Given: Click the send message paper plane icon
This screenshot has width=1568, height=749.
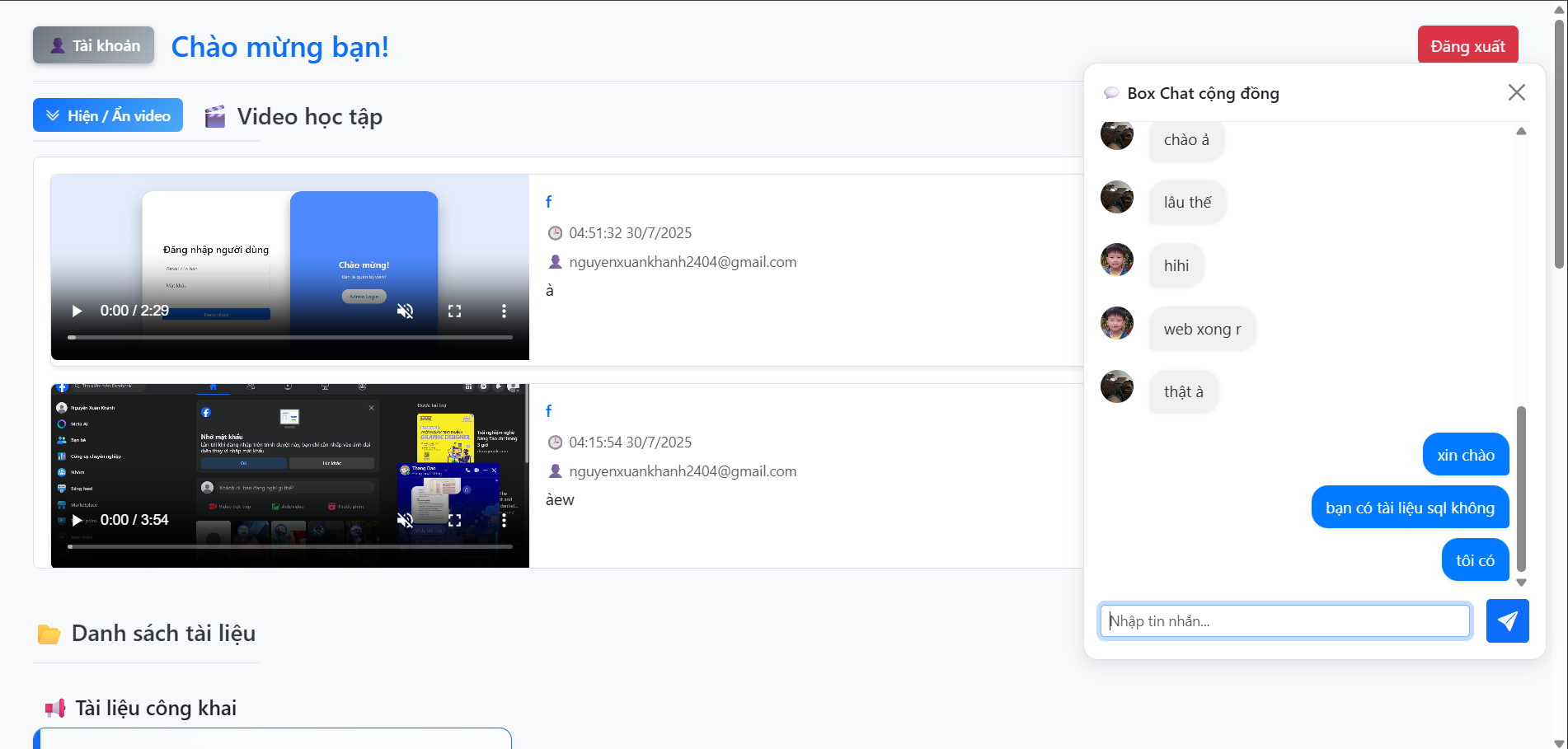Looking at the screenshot, I should click(x=1507, y=620).
